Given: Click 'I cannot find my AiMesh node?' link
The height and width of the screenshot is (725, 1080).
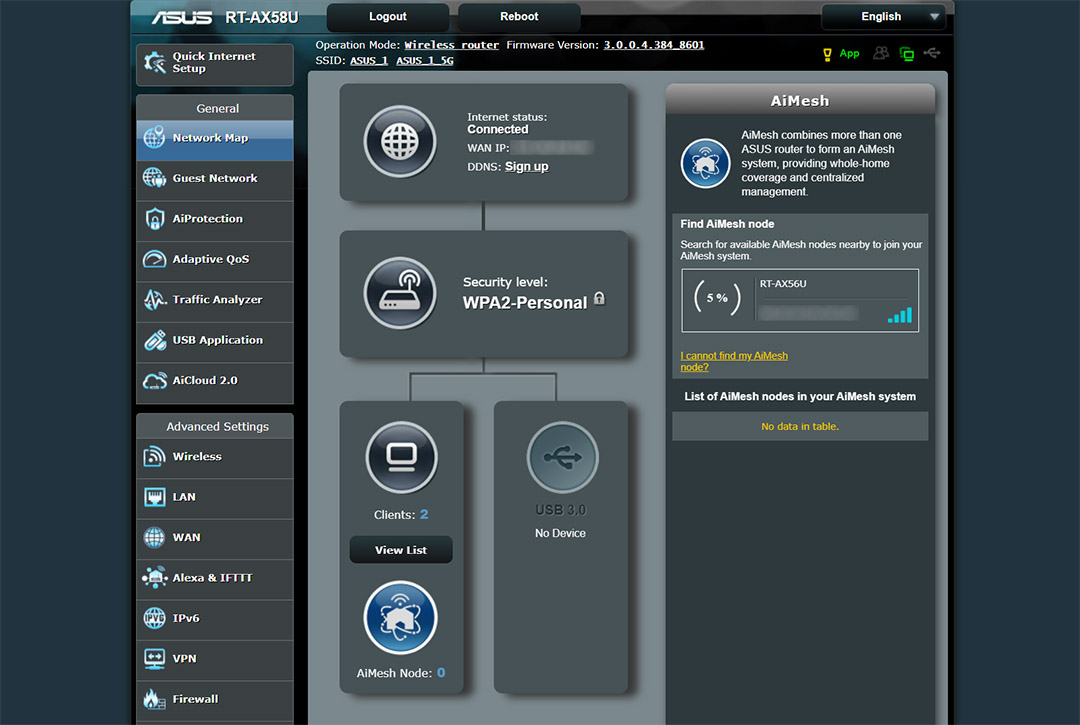Looking at the screenshot, I should [734, 361].
